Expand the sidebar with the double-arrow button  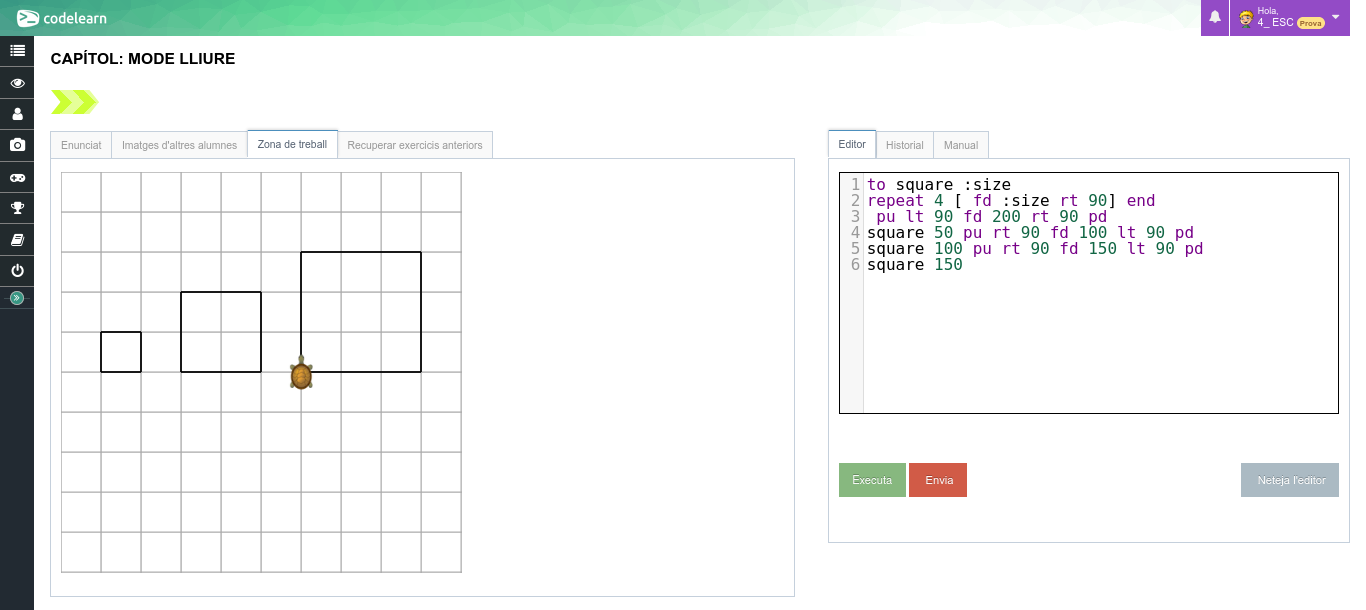[x=17, y=297]
